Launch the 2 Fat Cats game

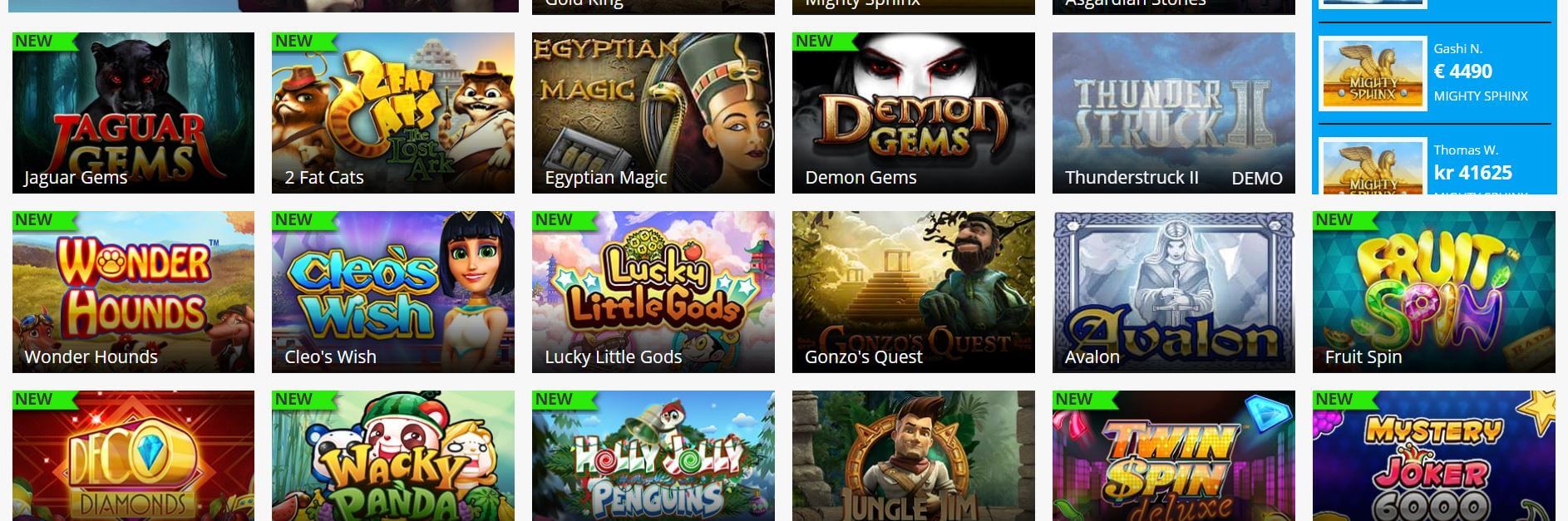click(393, 113)
